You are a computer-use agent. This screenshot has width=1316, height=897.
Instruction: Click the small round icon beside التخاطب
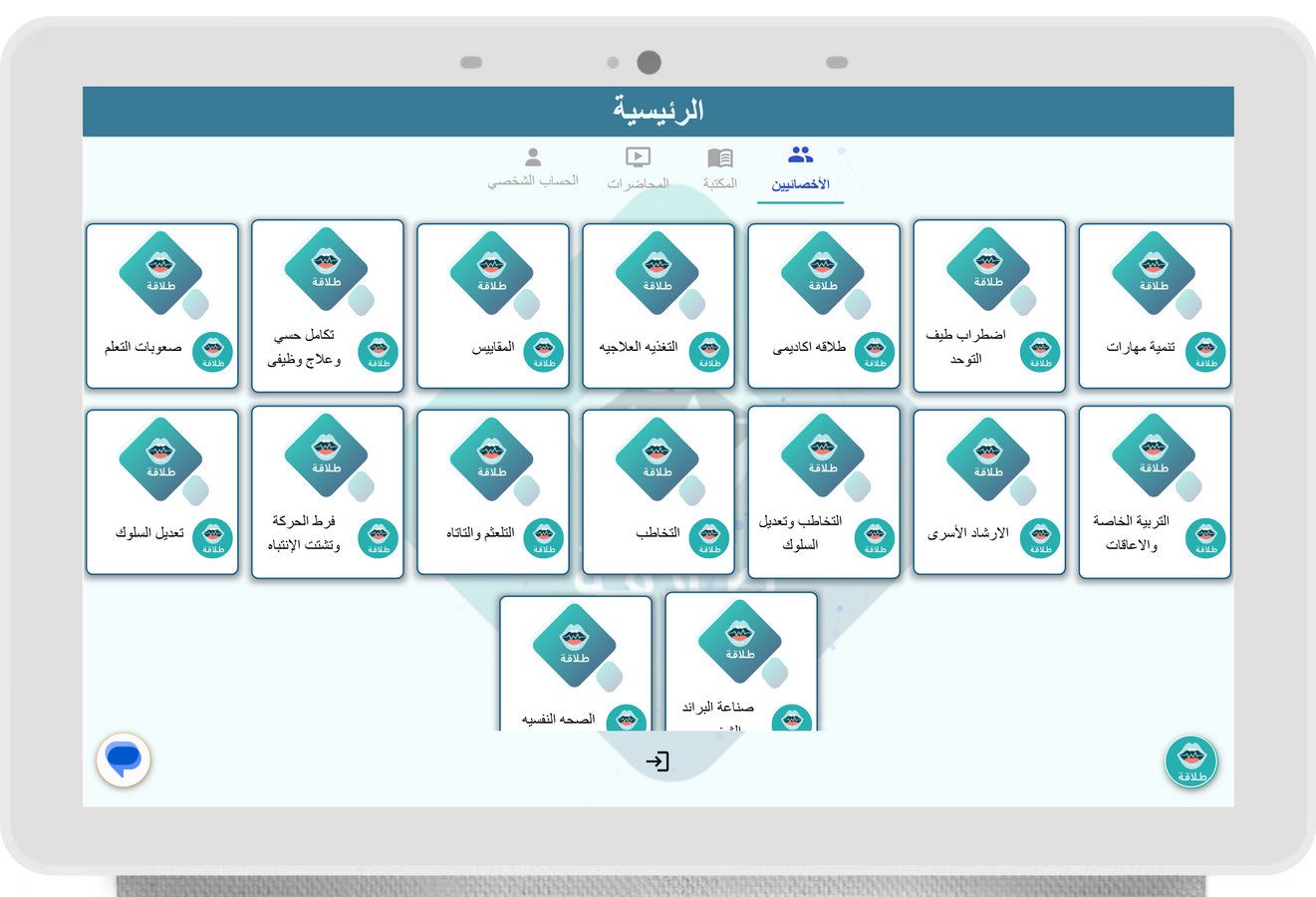coord(709,538)
